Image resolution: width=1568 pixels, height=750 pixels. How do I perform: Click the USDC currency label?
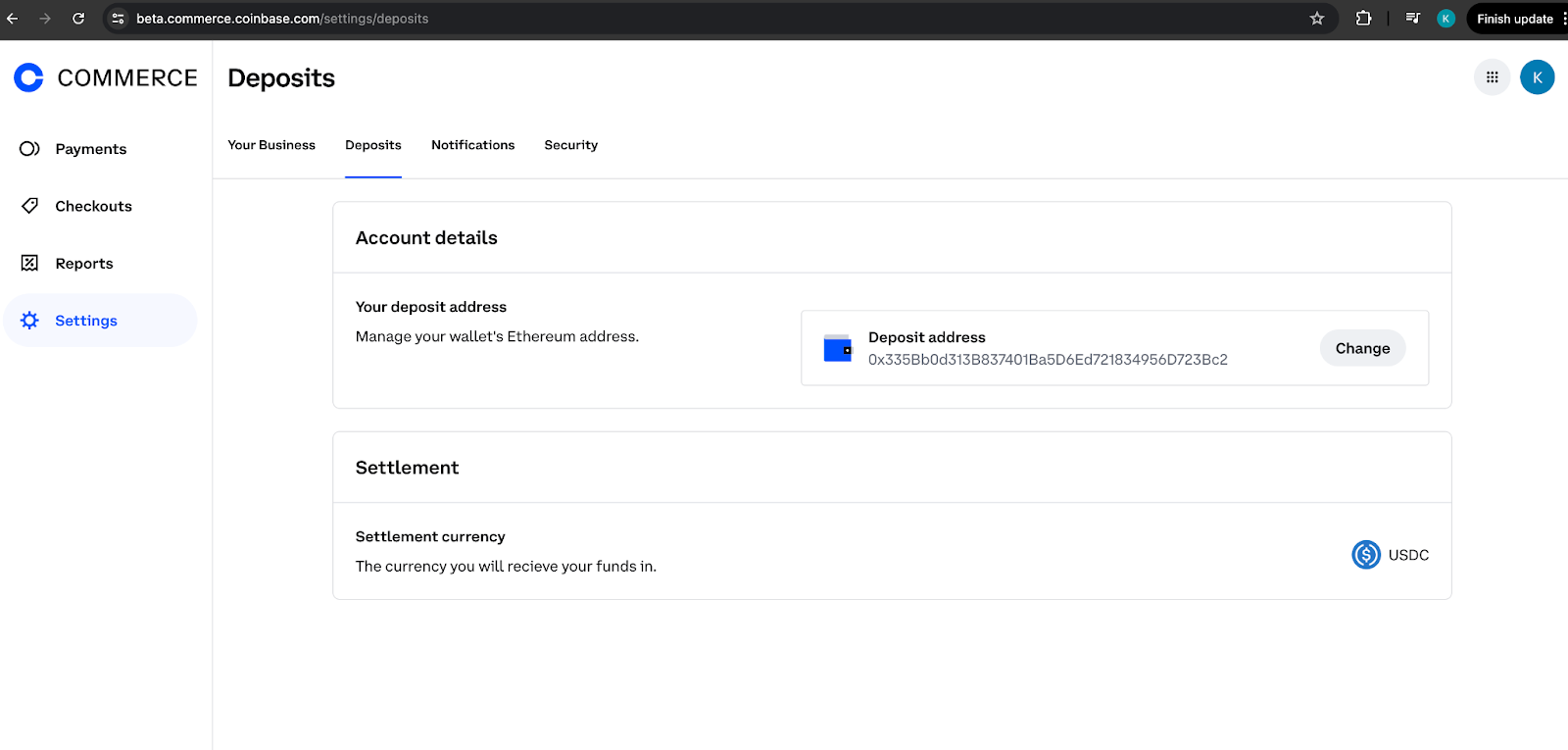tap(1408, 555)
